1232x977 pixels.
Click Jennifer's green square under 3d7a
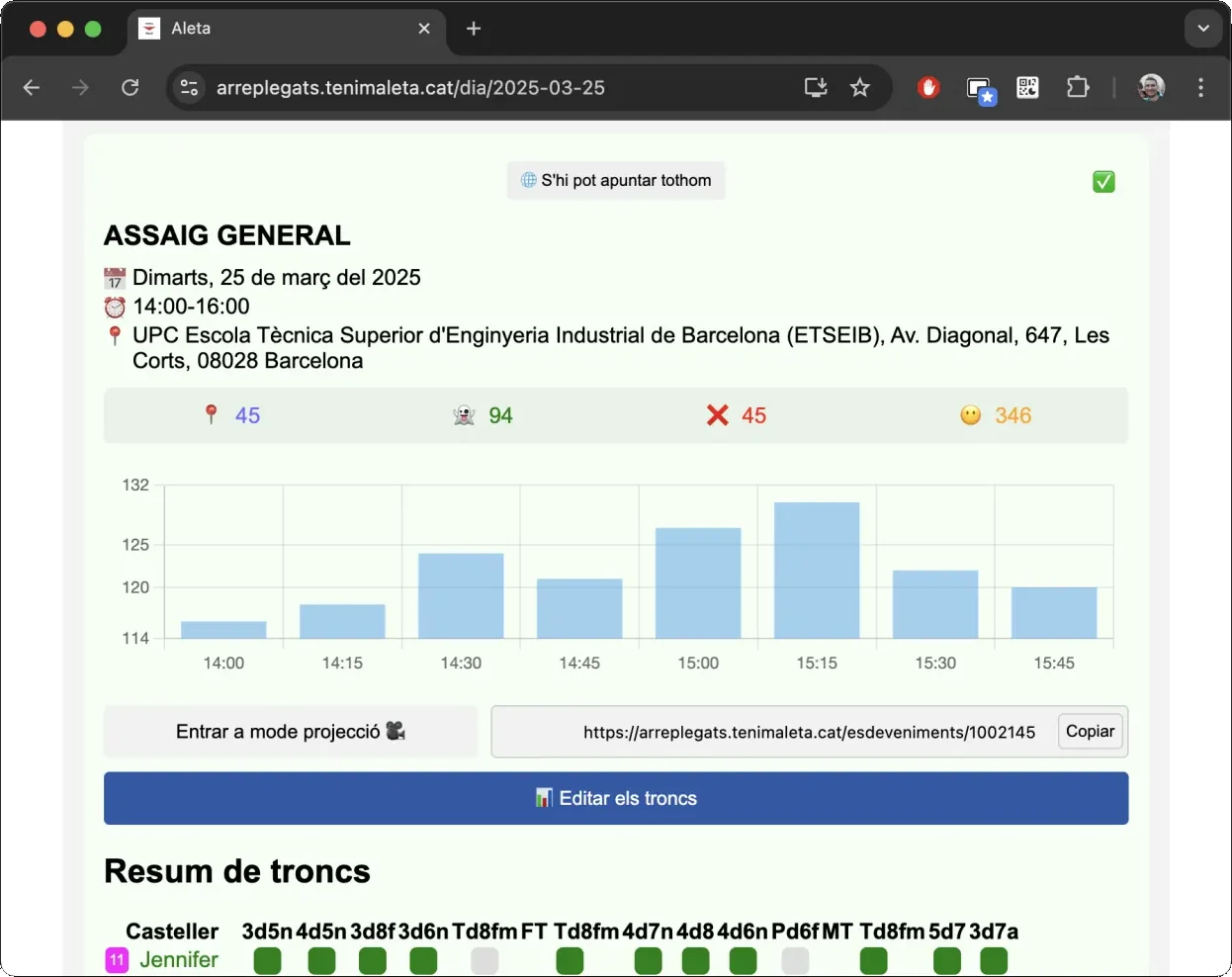[x=994, y=961]
